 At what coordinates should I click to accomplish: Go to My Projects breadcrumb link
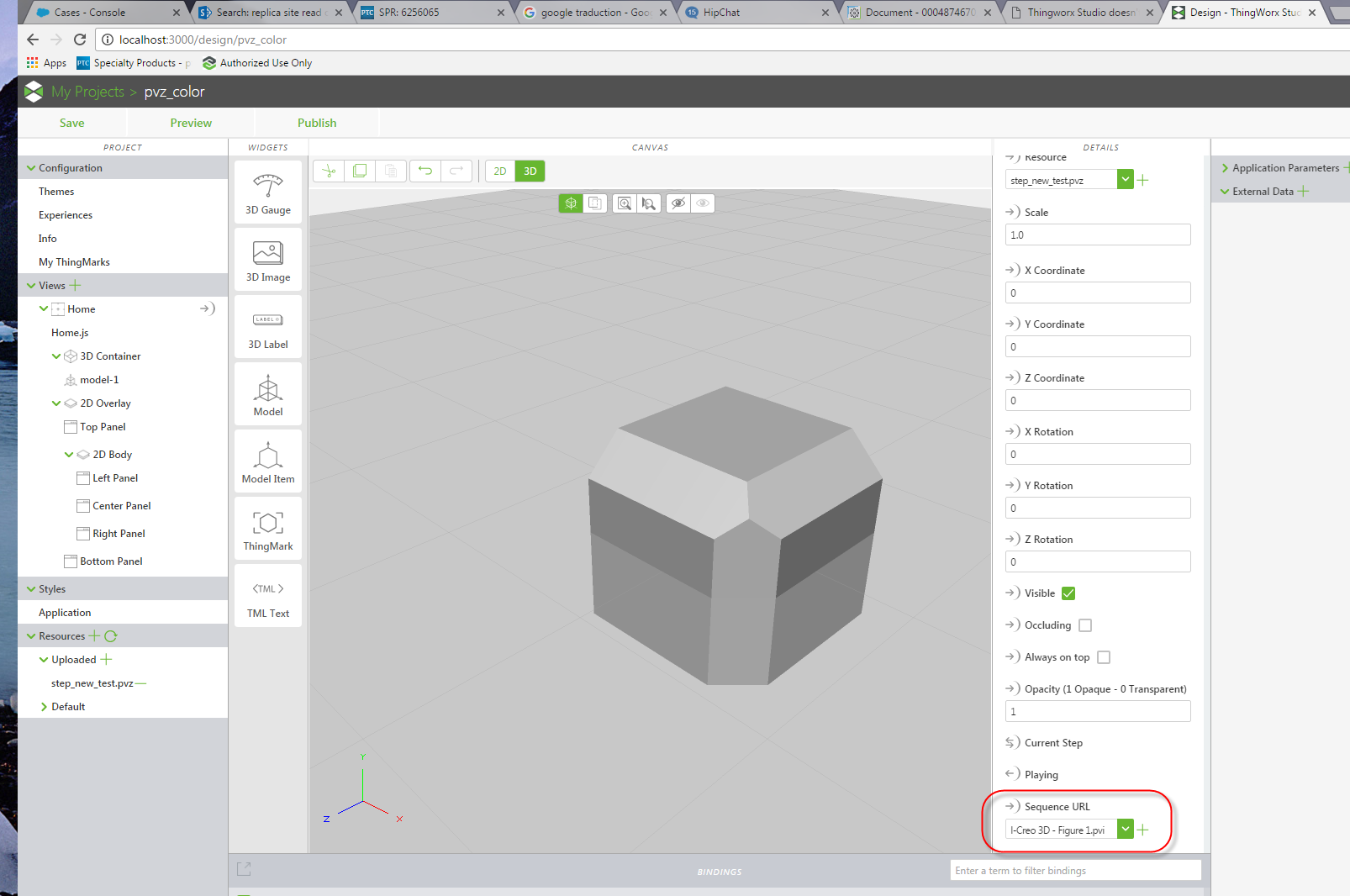pyautogui.click(x=87, y=92)
